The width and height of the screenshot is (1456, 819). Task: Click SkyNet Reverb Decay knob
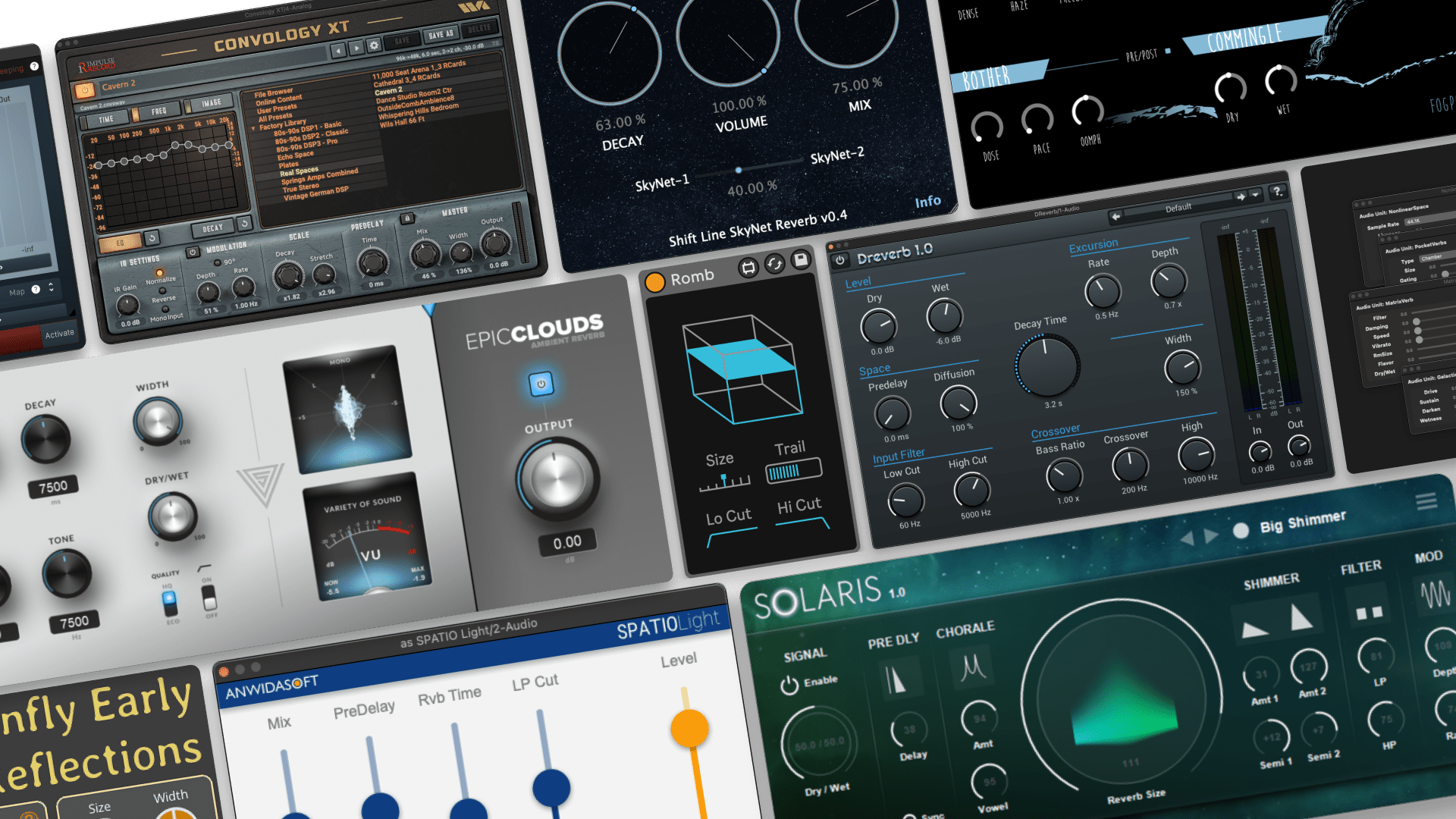pyautogui.click(x=609, y=53)
